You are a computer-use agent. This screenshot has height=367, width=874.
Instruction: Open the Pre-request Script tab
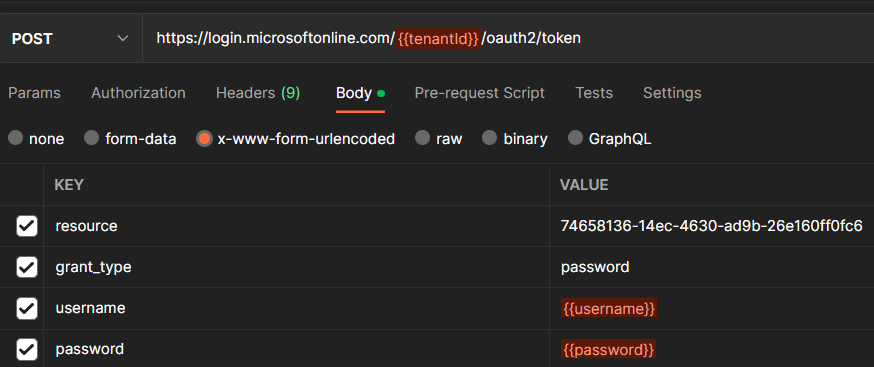(480, 93)
